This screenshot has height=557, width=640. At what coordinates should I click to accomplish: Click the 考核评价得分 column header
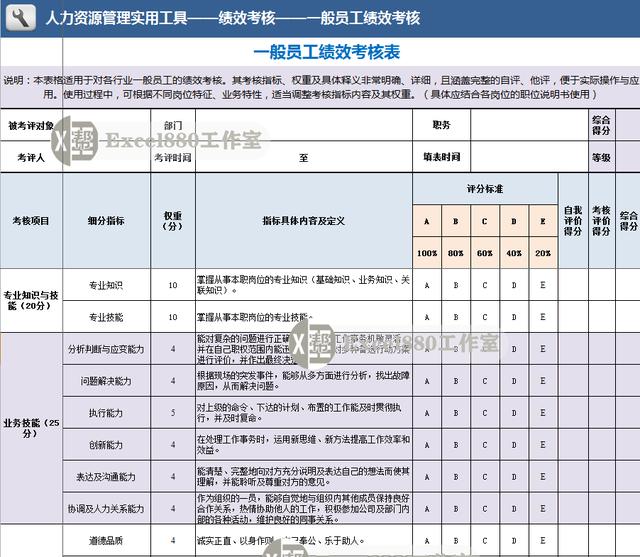click(x=601, y=221)
